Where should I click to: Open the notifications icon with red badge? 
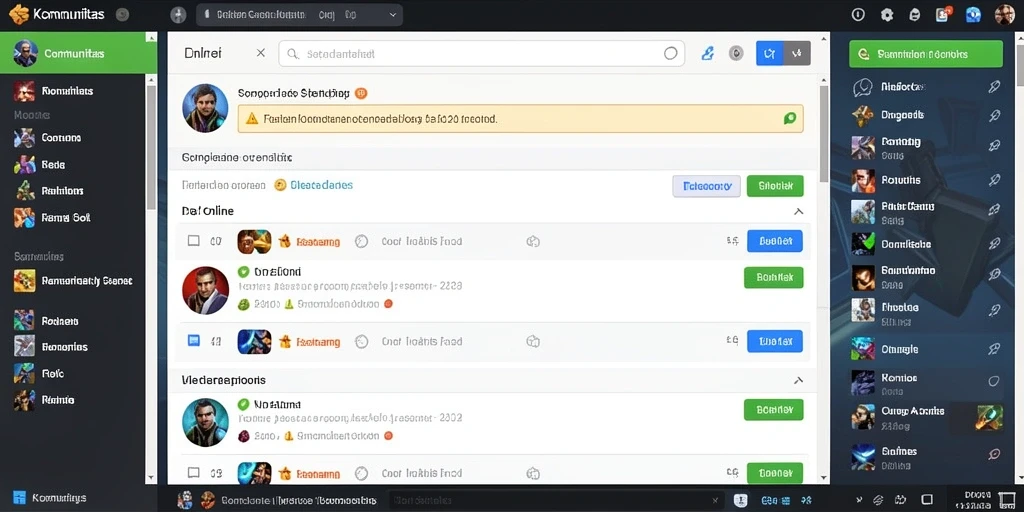943,14
